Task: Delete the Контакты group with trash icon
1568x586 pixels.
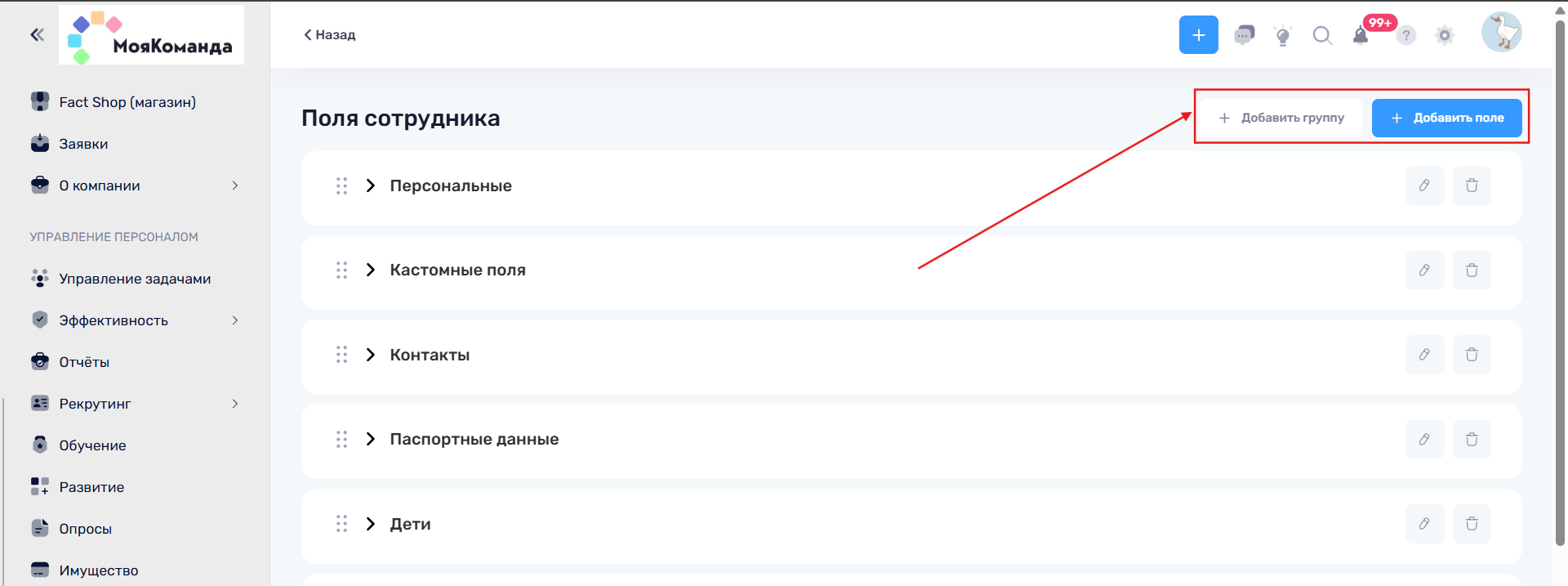Action: point(1472,355)
